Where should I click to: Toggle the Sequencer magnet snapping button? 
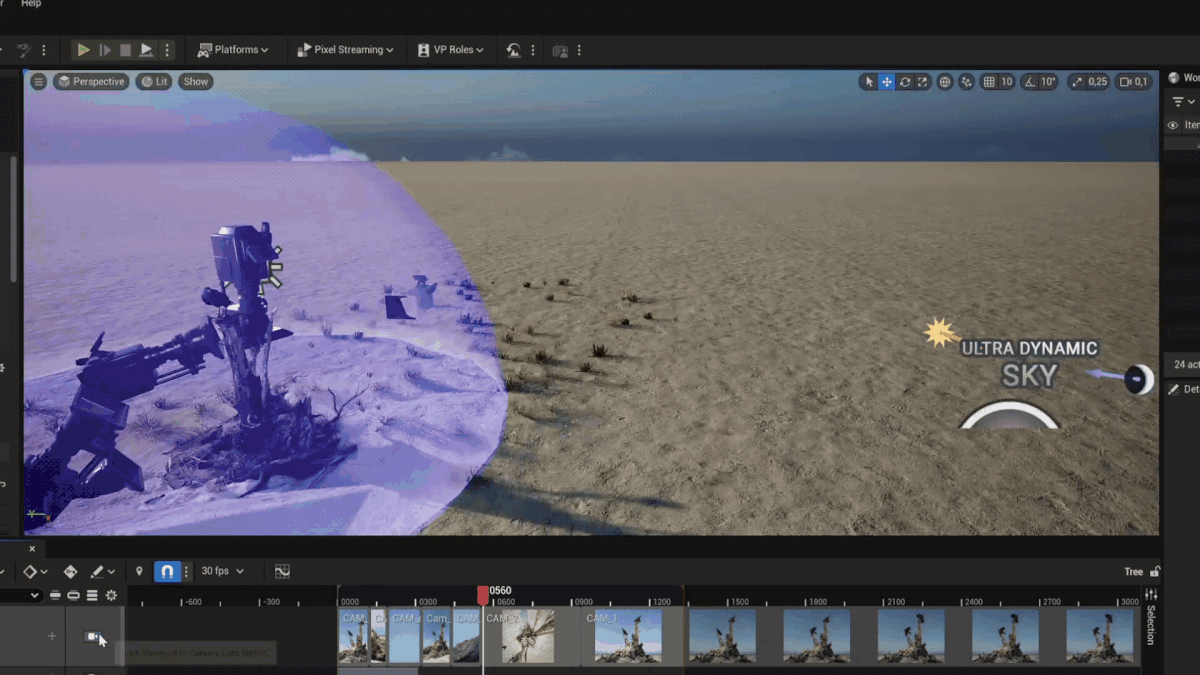point(167,571)
